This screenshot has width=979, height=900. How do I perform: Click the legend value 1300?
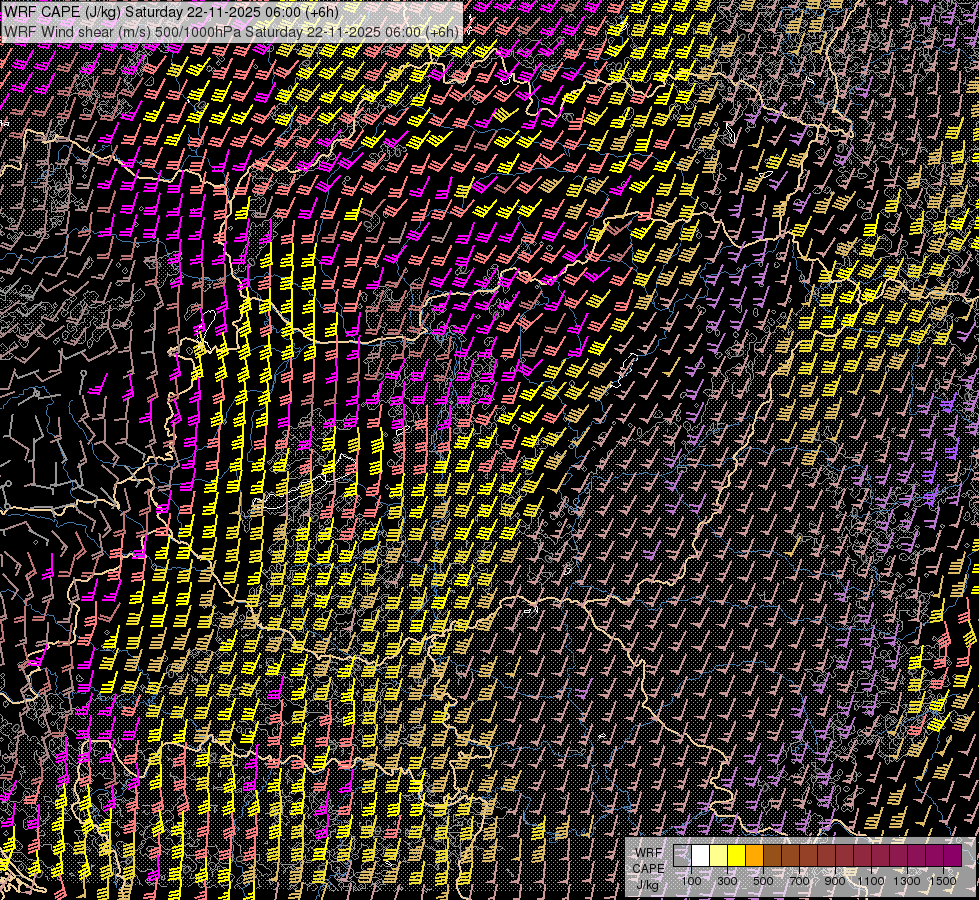(907, 881)
